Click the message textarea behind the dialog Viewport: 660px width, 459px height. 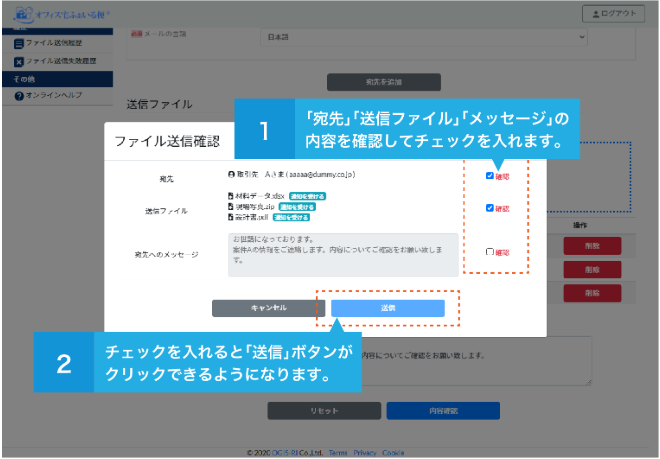(476, 361)
